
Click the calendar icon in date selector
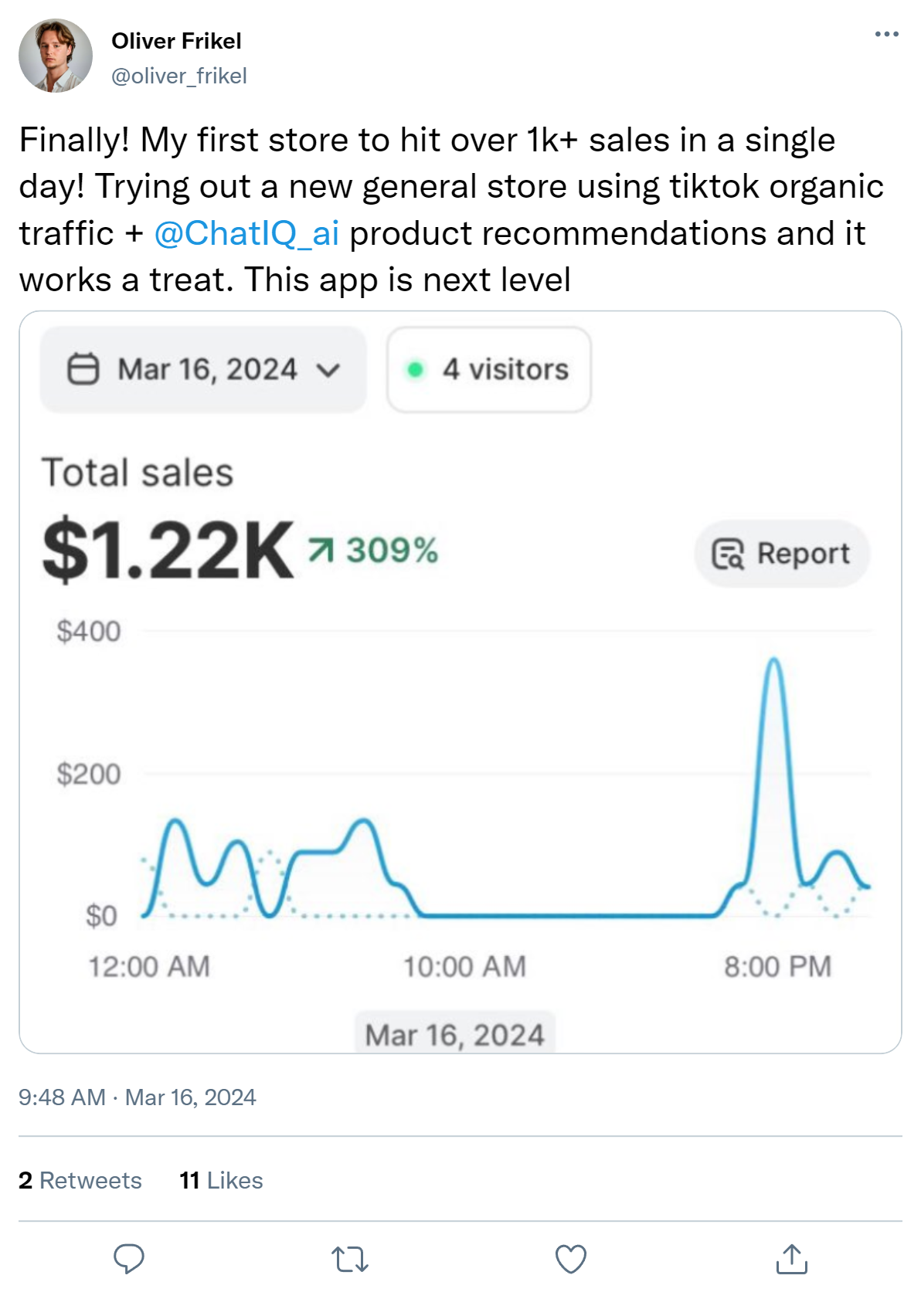[x=83, y=369]
